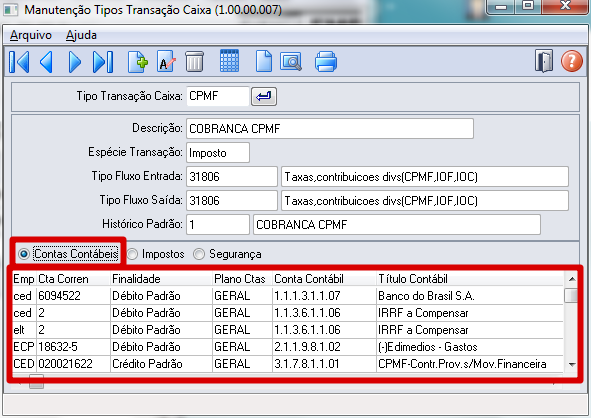This screenshot has height=418, width=591.
Task: Click the Título Contábil column header
Action: pos(470,279)
